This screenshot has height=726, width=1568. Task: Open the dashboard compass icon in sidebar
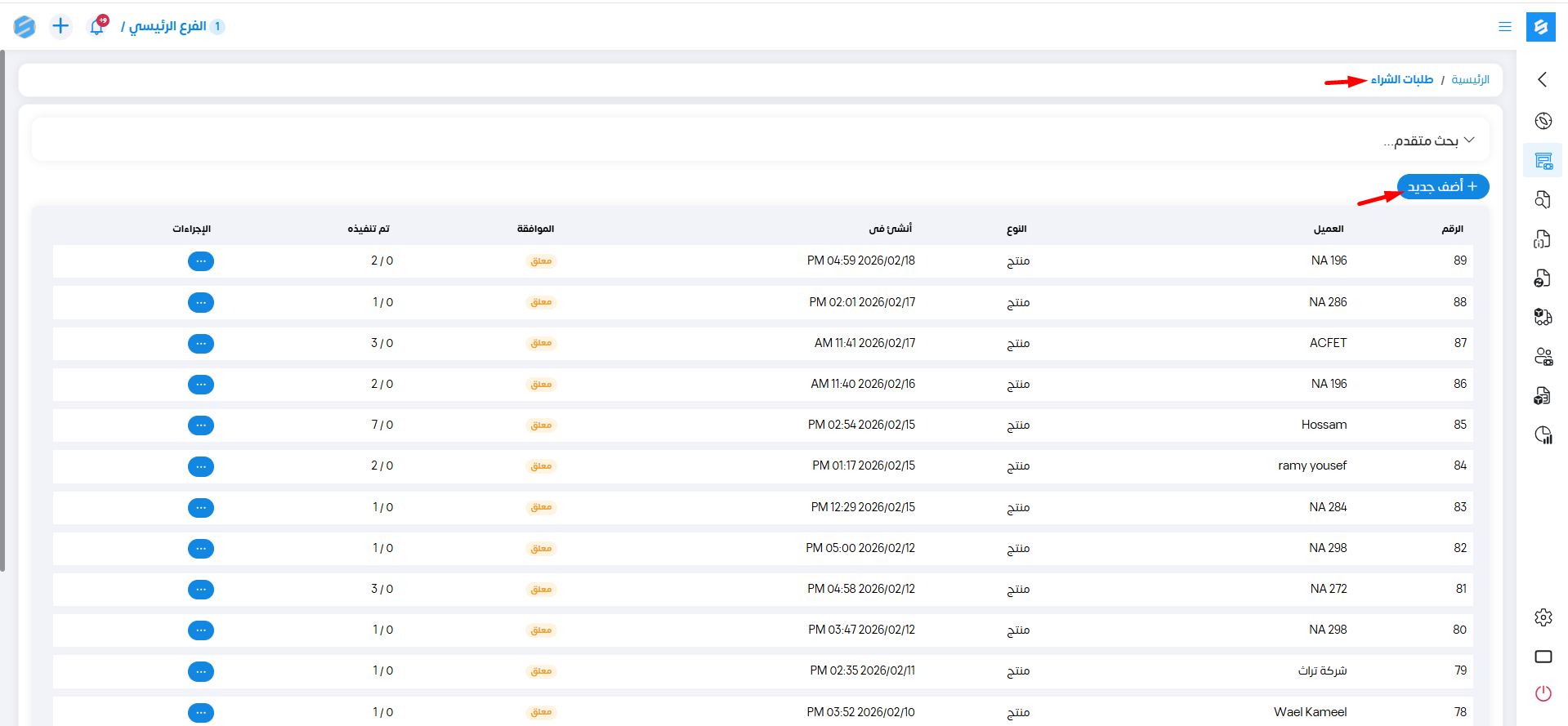click(1543, 121)
